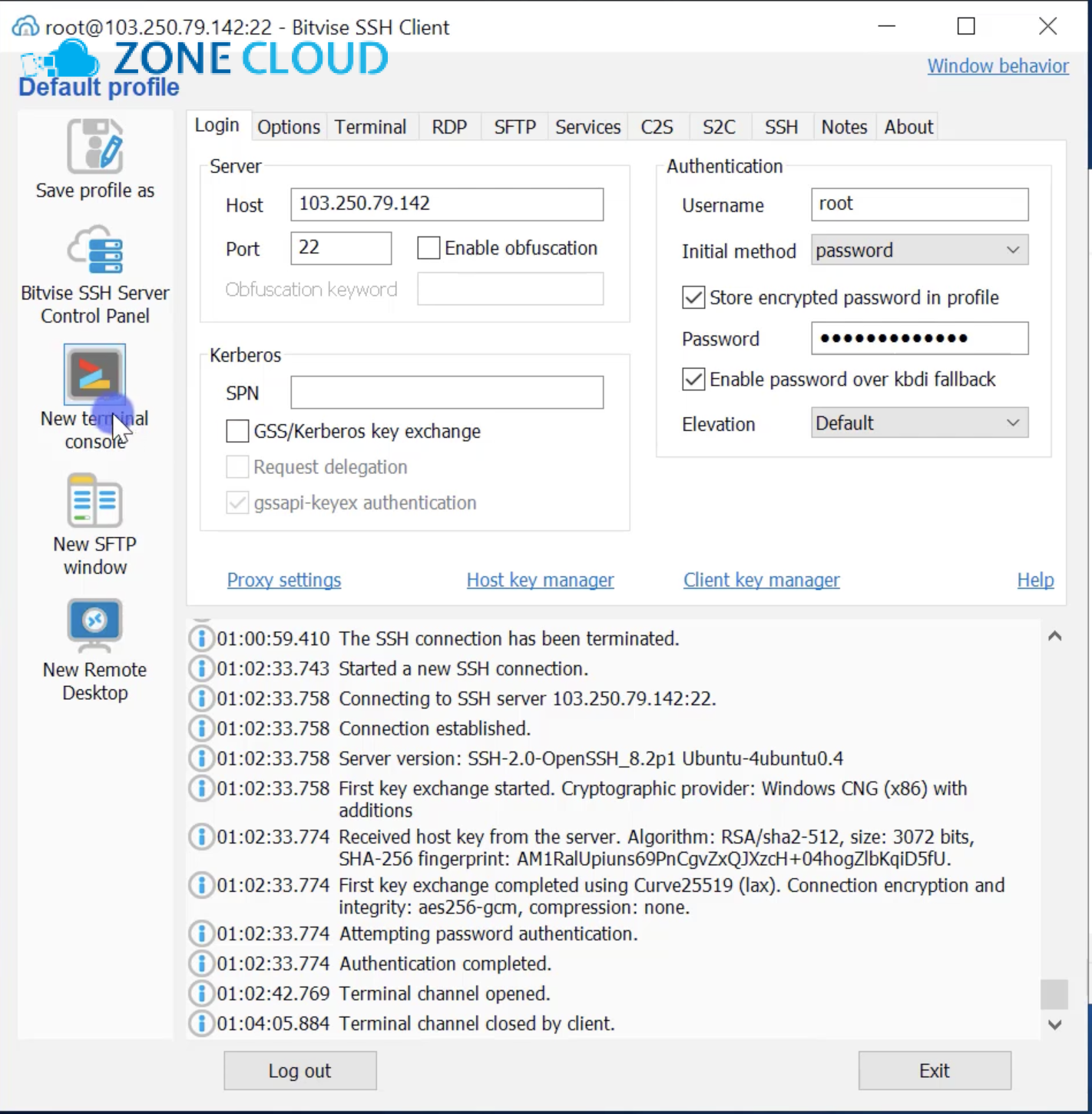Click the log scrollbar down arrow

[1055, 1025]
